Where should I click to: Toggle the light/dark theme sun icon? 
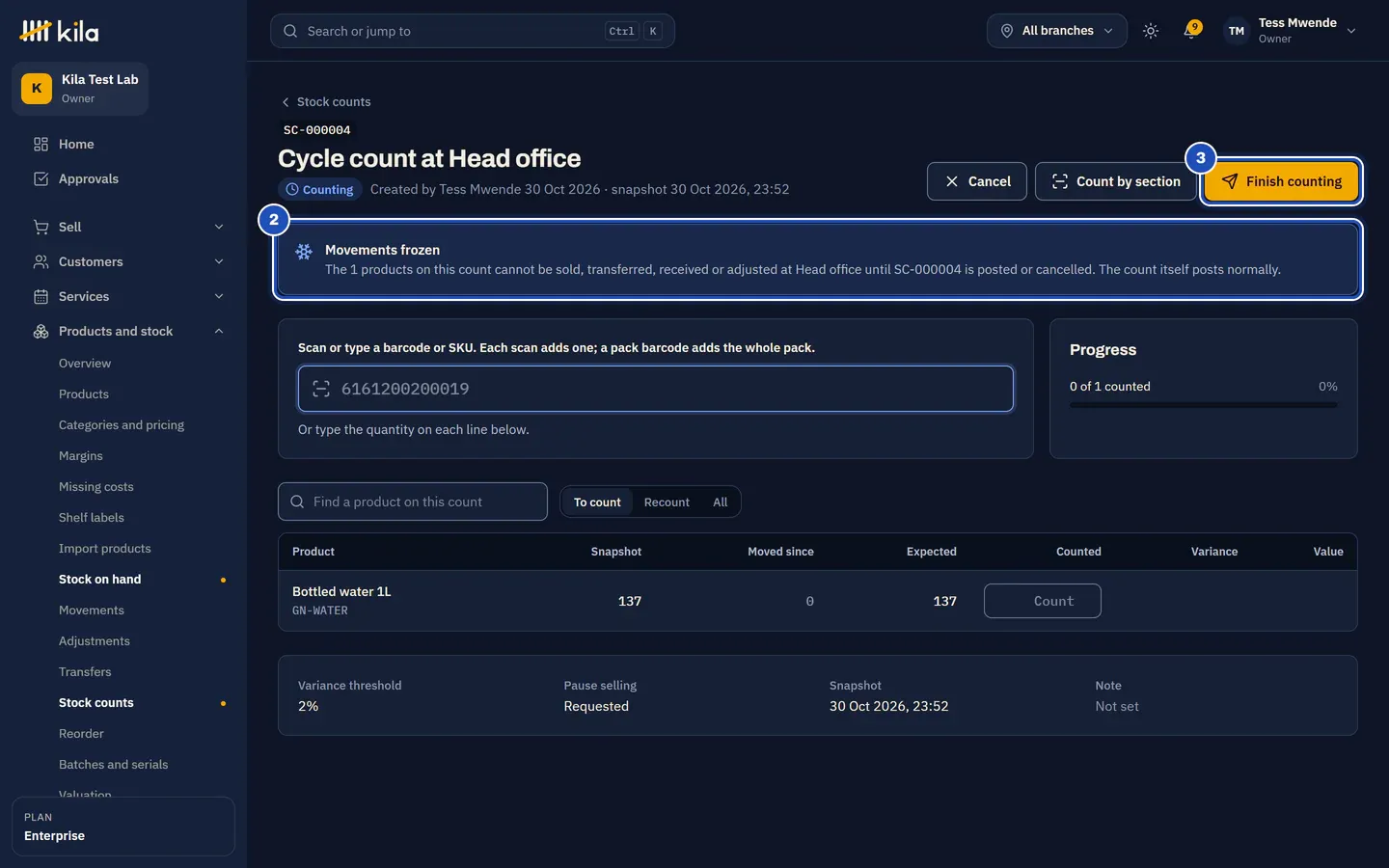click(1151, 31)
